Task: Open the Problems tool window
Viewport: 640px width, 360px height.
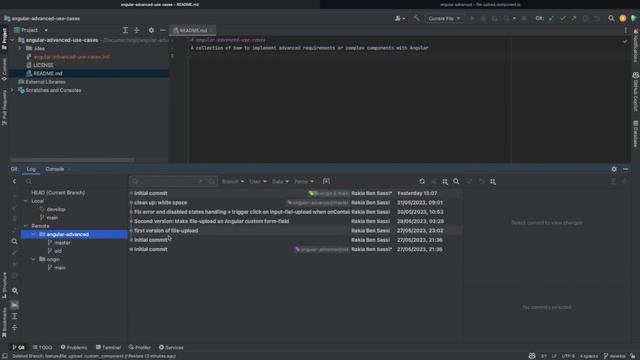Action: pos(74,347)
